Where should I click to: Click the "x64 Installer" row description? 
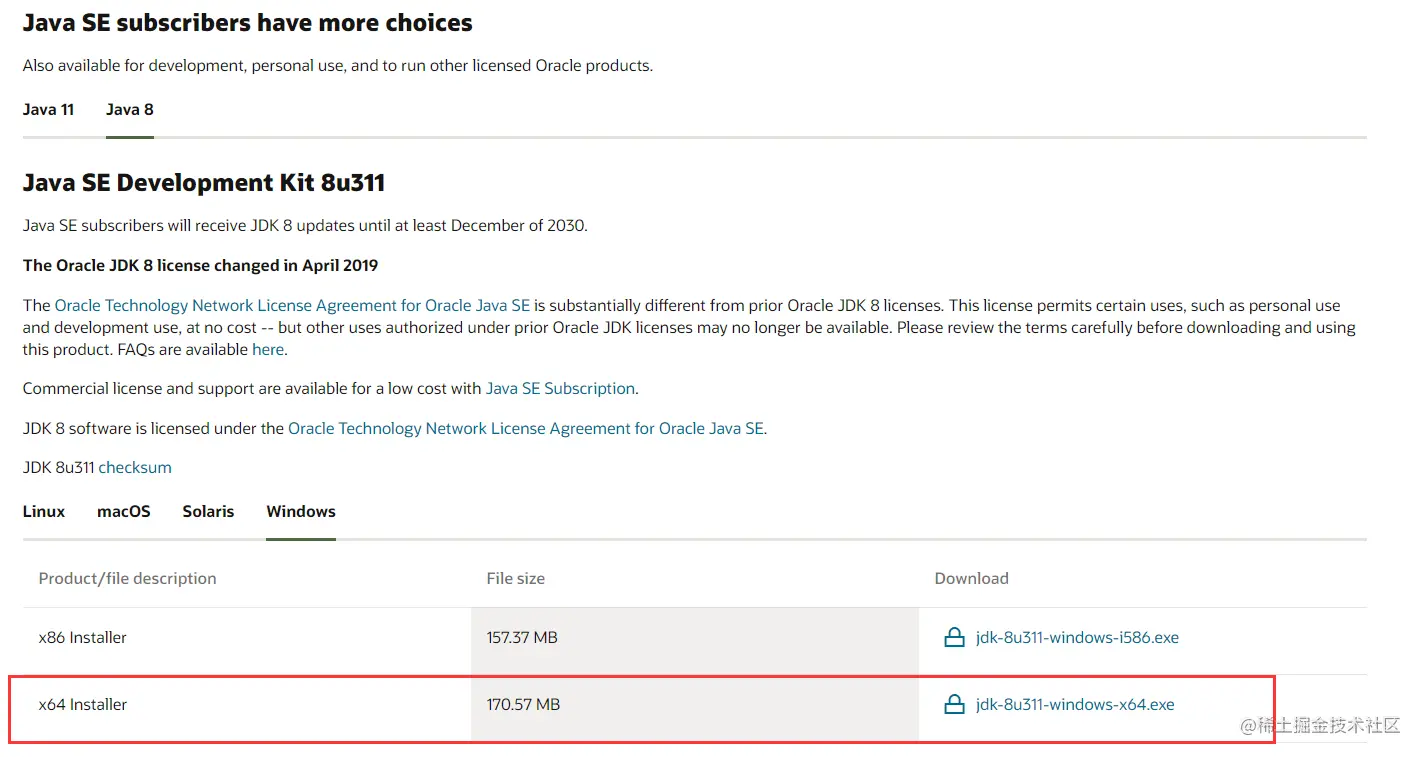[83, 705]
